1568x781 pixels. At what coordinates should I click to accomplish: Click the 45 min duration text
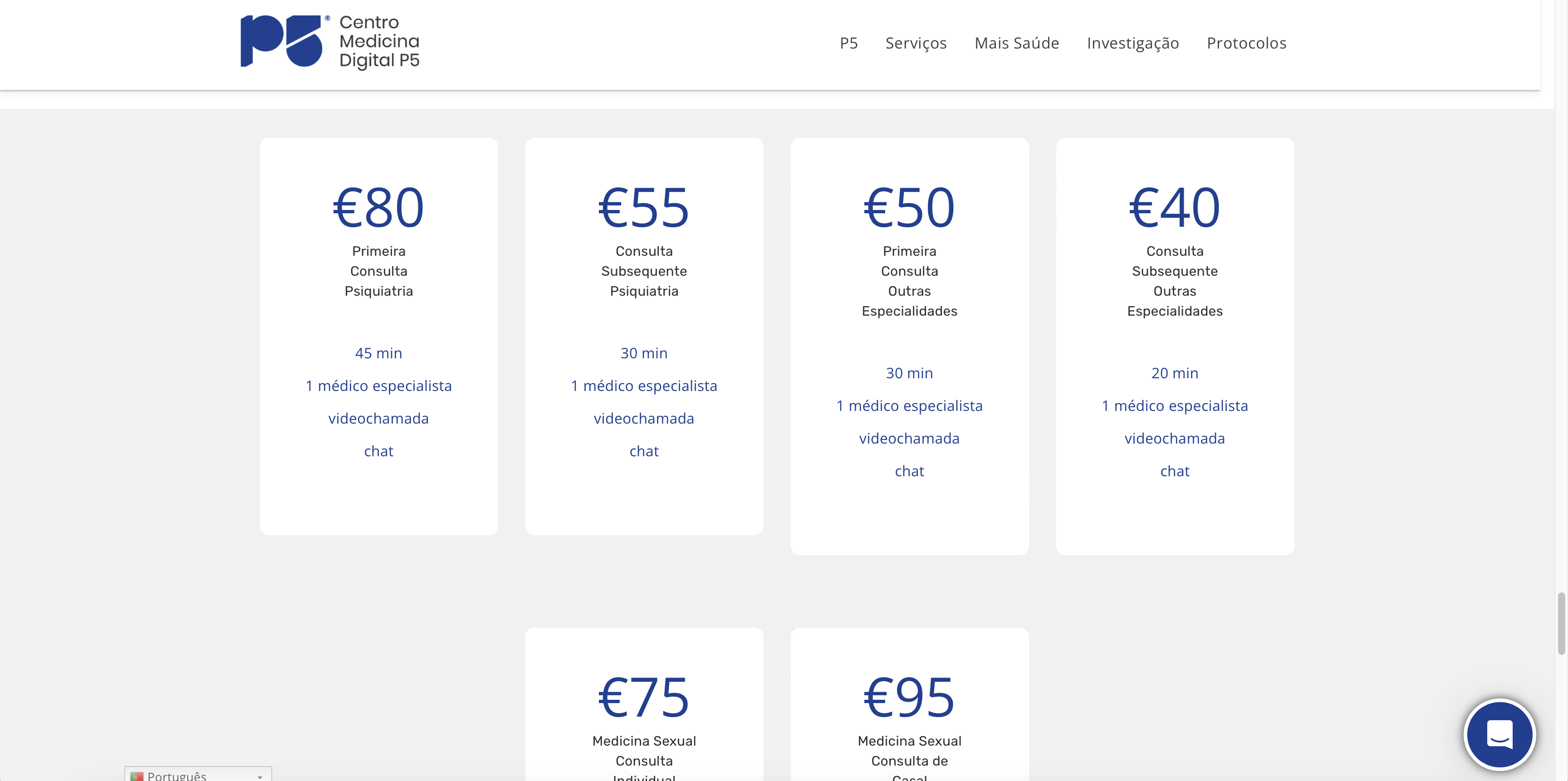click(378, 353)
